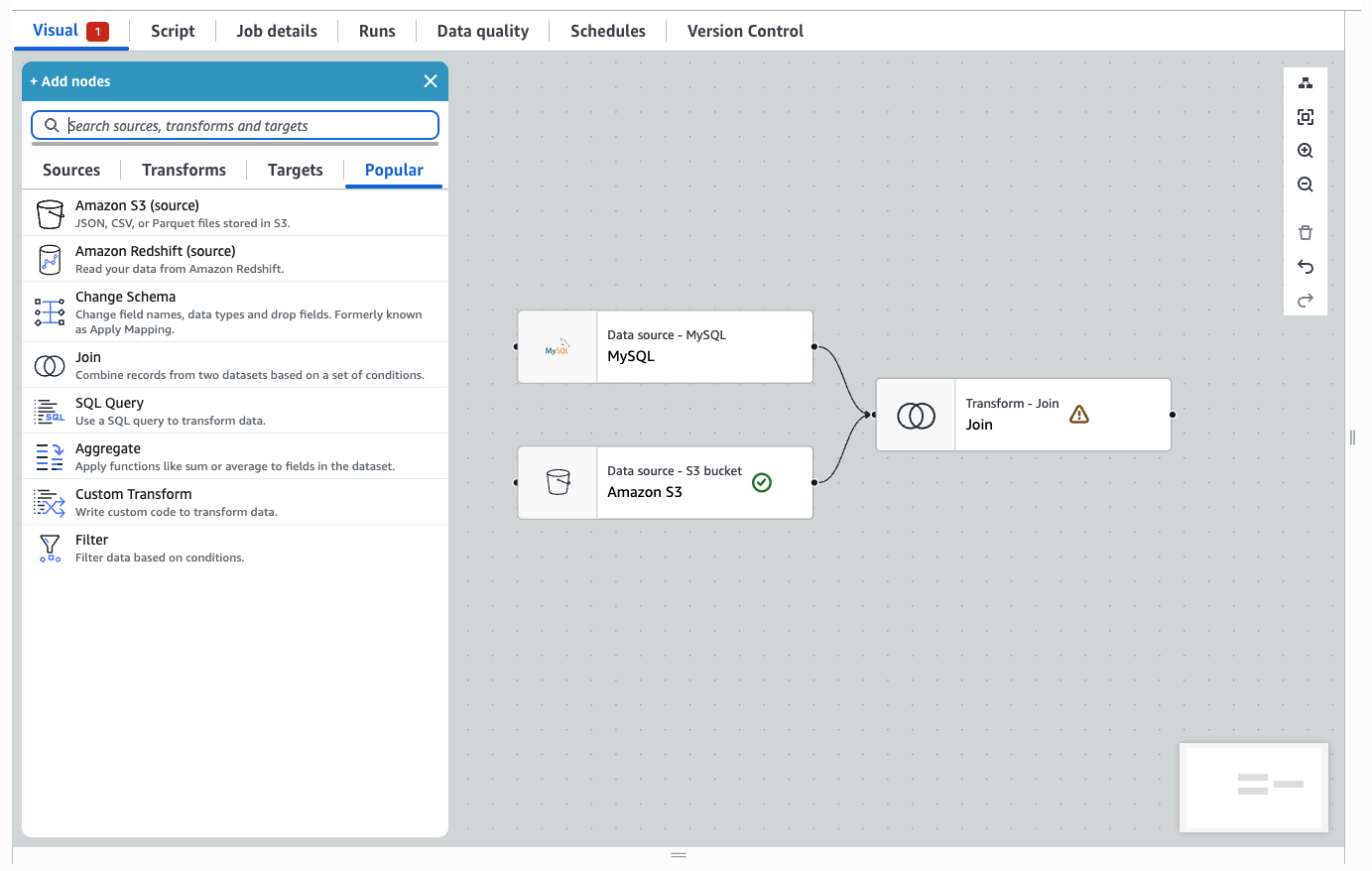This screenshot has width=1372, height=871.
Task: Select the MySQL data source node
Action: point(665,347)
